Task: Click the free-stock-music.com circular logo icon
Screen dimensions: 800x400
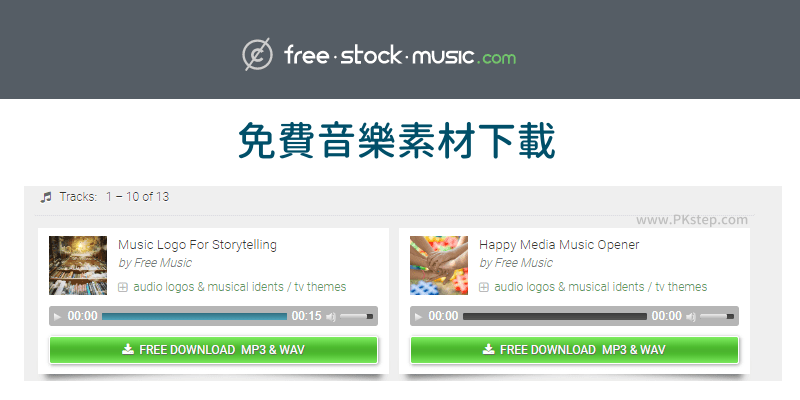Action: click(x=258, y=54)
